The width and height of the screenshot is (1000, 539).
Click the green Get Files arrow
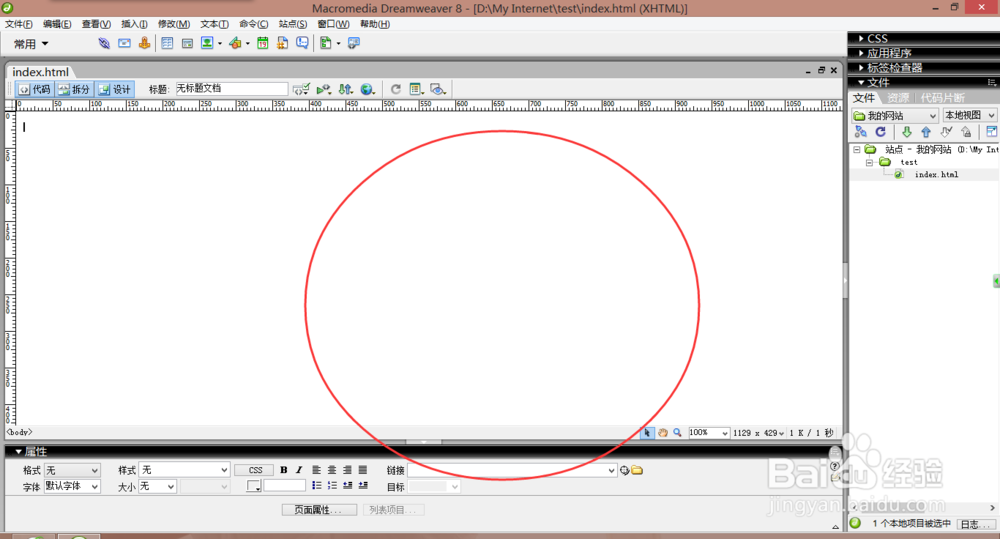tap(906, 131)
